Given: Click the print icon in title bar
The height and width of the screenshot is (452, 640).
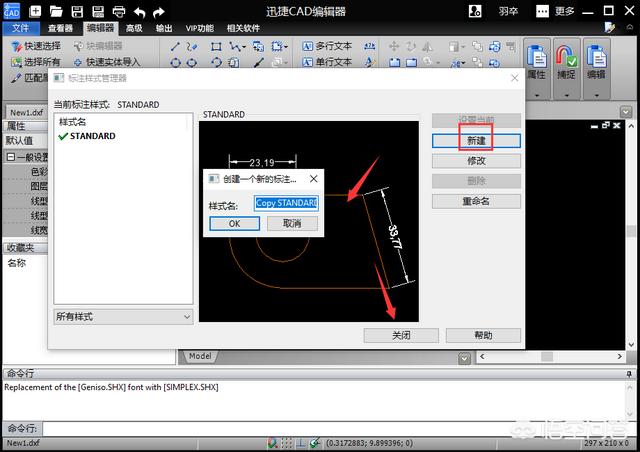Looking at the screenshot, I should pos(118,12).
